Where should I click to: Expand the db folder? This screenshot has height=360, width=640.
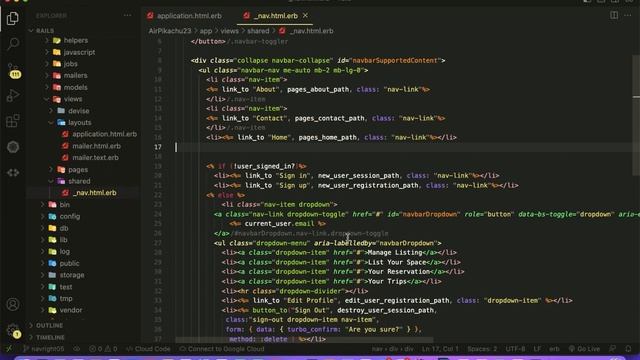click(x=64, y=228)
